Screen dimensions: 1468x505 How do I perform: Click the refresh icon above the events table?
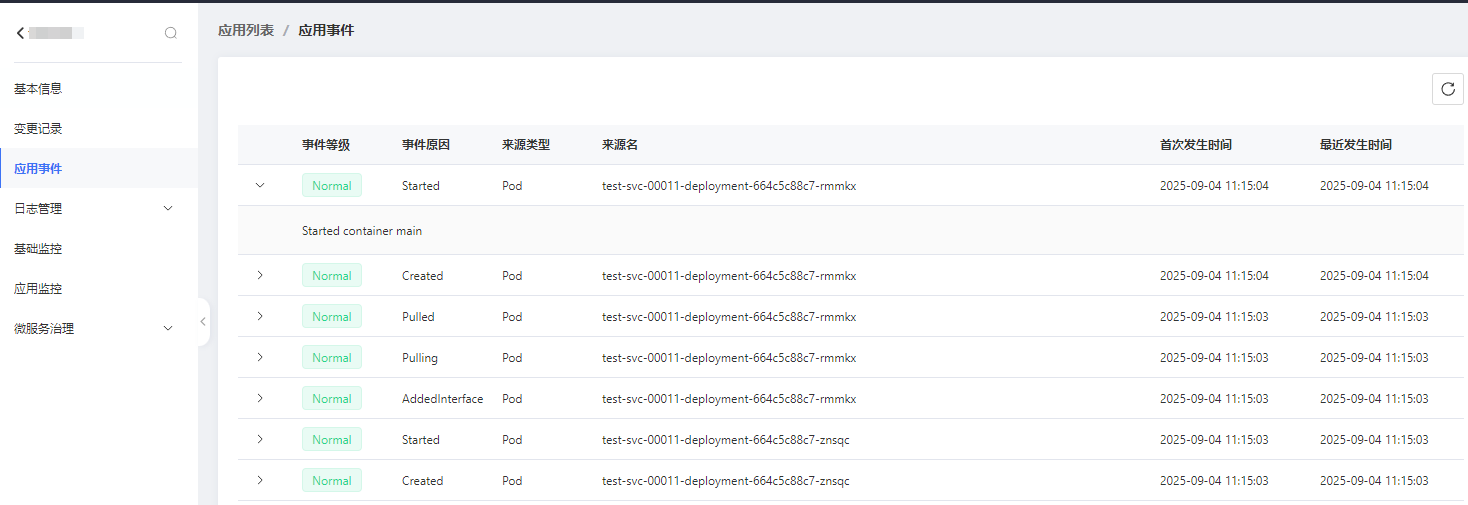click(1447, 89)
